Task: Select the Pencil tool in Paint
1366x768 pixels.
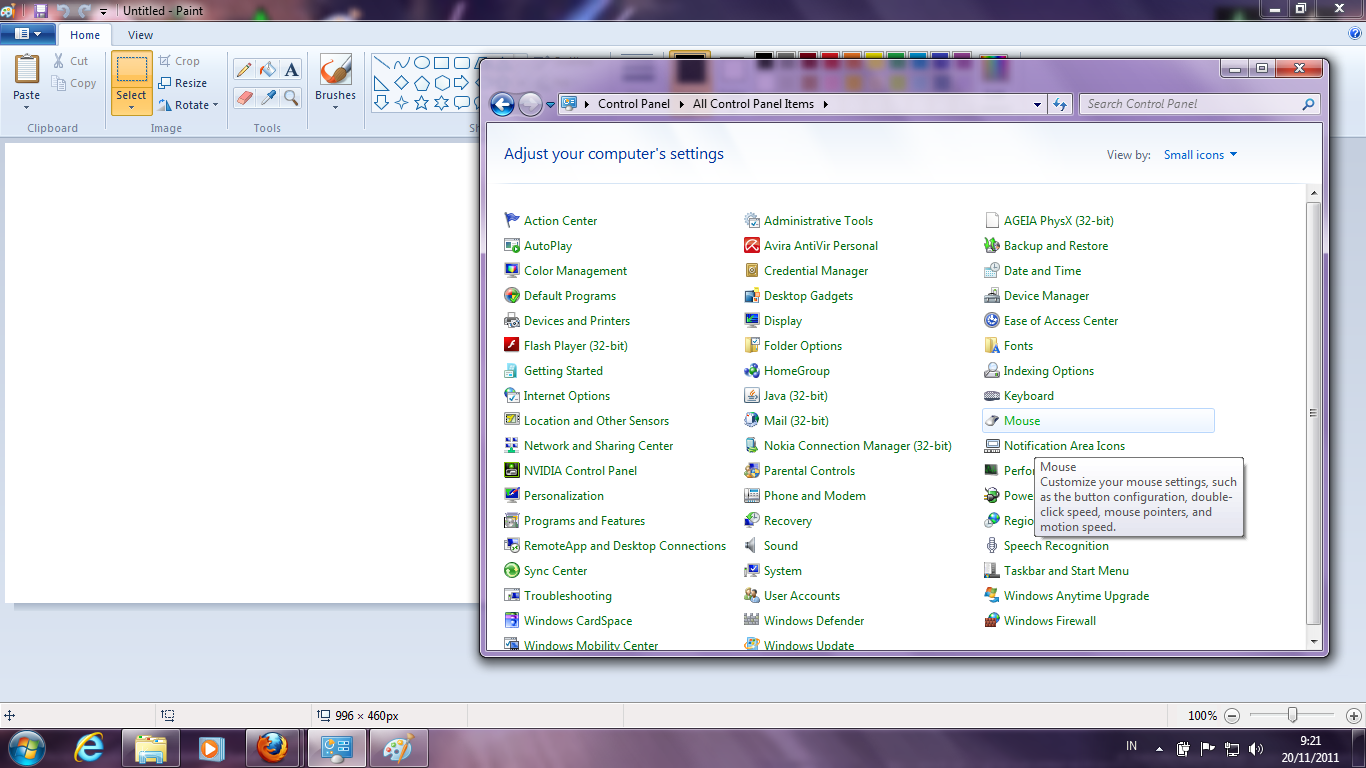Action: click(243, 70)
